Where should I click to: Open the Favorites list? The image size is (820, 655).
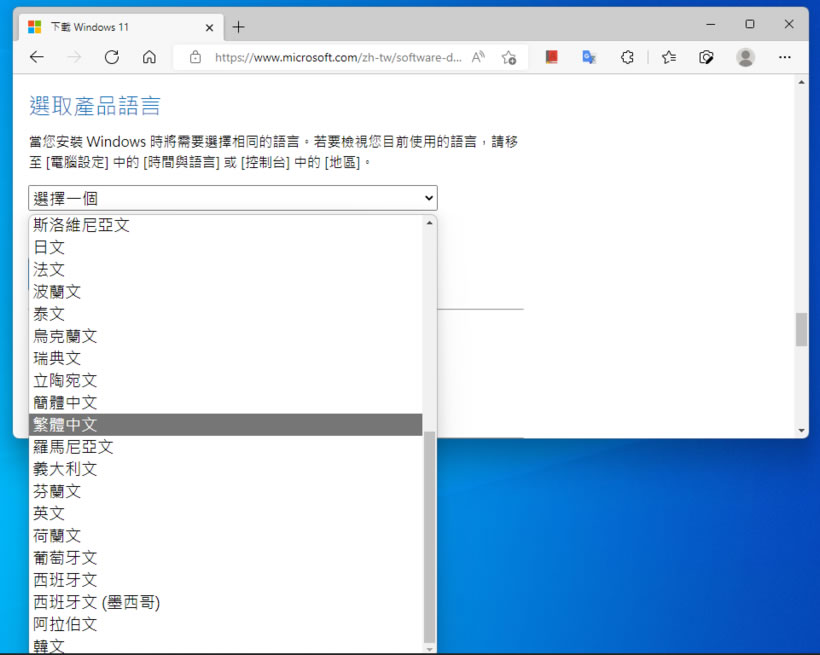pos(668,57)
